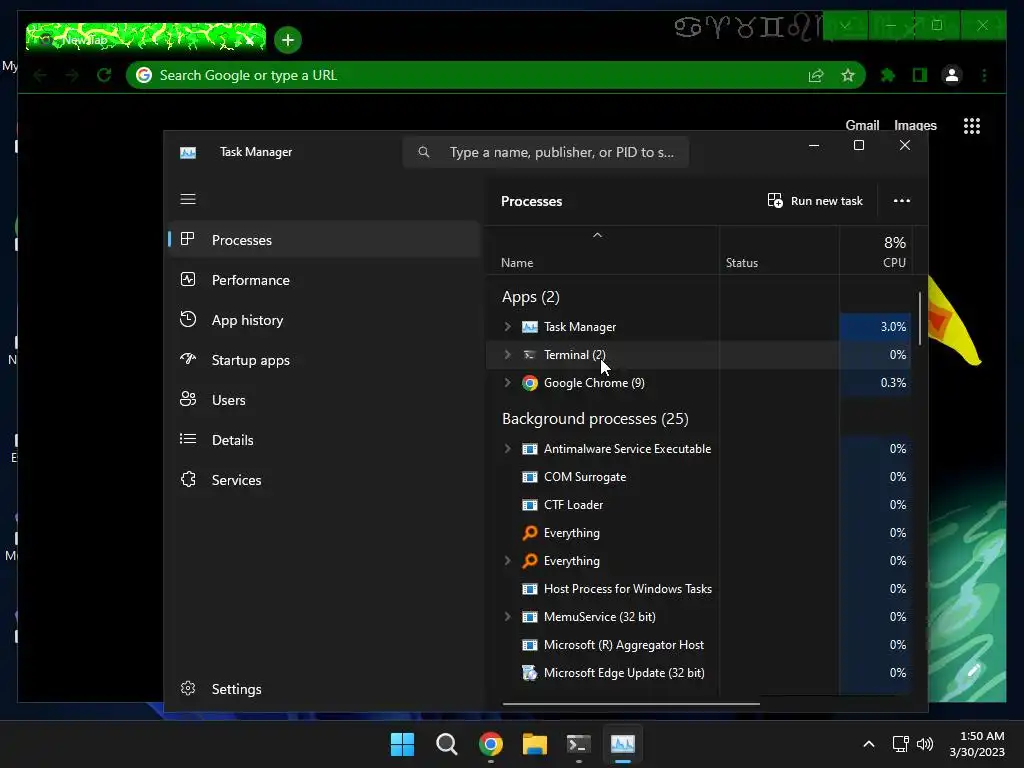
Task: Select the first Everything process icon
Action: click(x=530, y=533)
